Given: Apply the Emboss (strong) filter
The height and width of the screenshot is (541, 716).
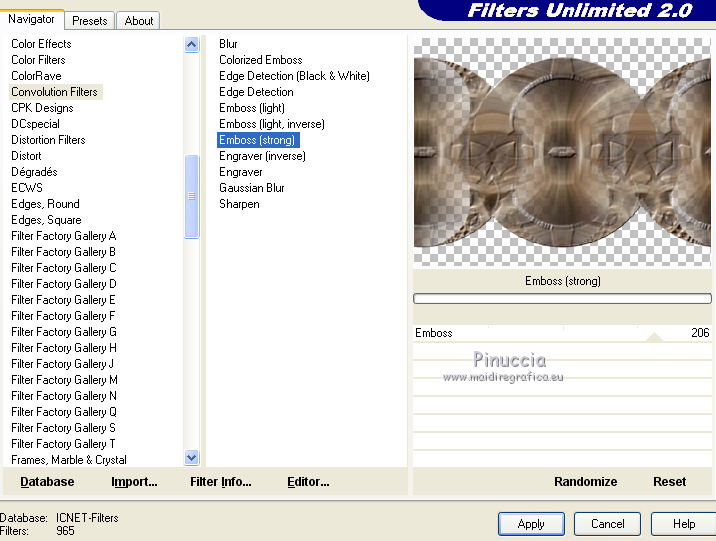Looking at the screenshot, I should pyautogui.click(x=531, y=524).
